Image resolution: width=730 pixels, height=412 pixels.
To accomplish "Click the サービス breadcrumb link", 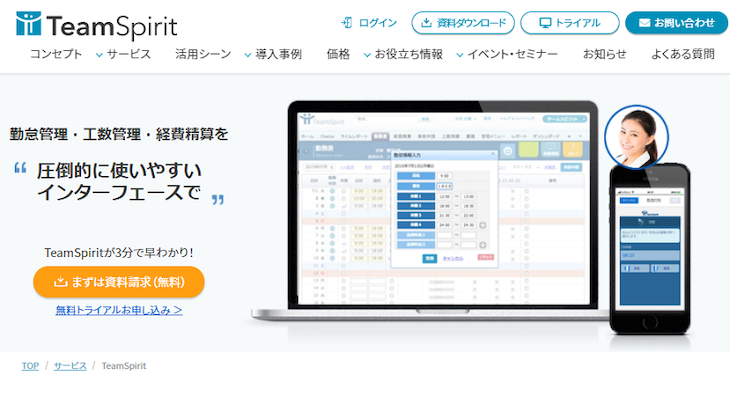I will [x=70, y=366].
